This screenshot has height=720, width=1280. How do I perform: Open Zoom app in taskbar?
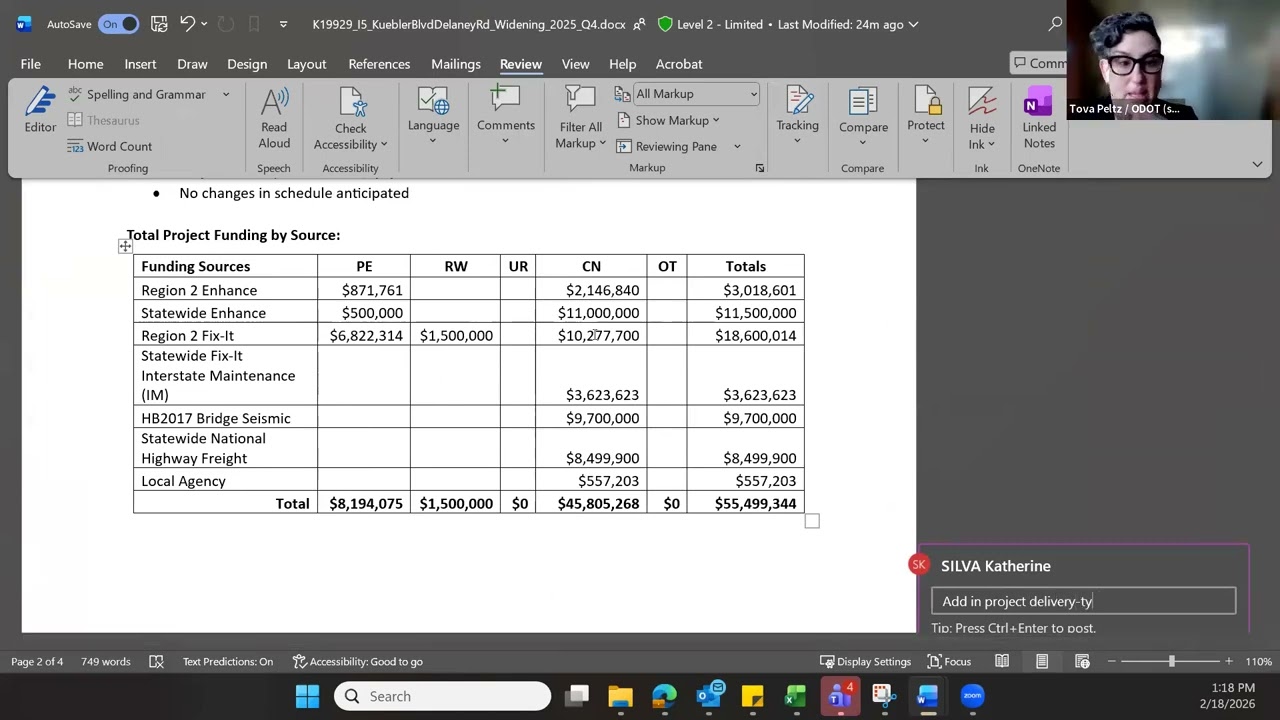point(972,696)
